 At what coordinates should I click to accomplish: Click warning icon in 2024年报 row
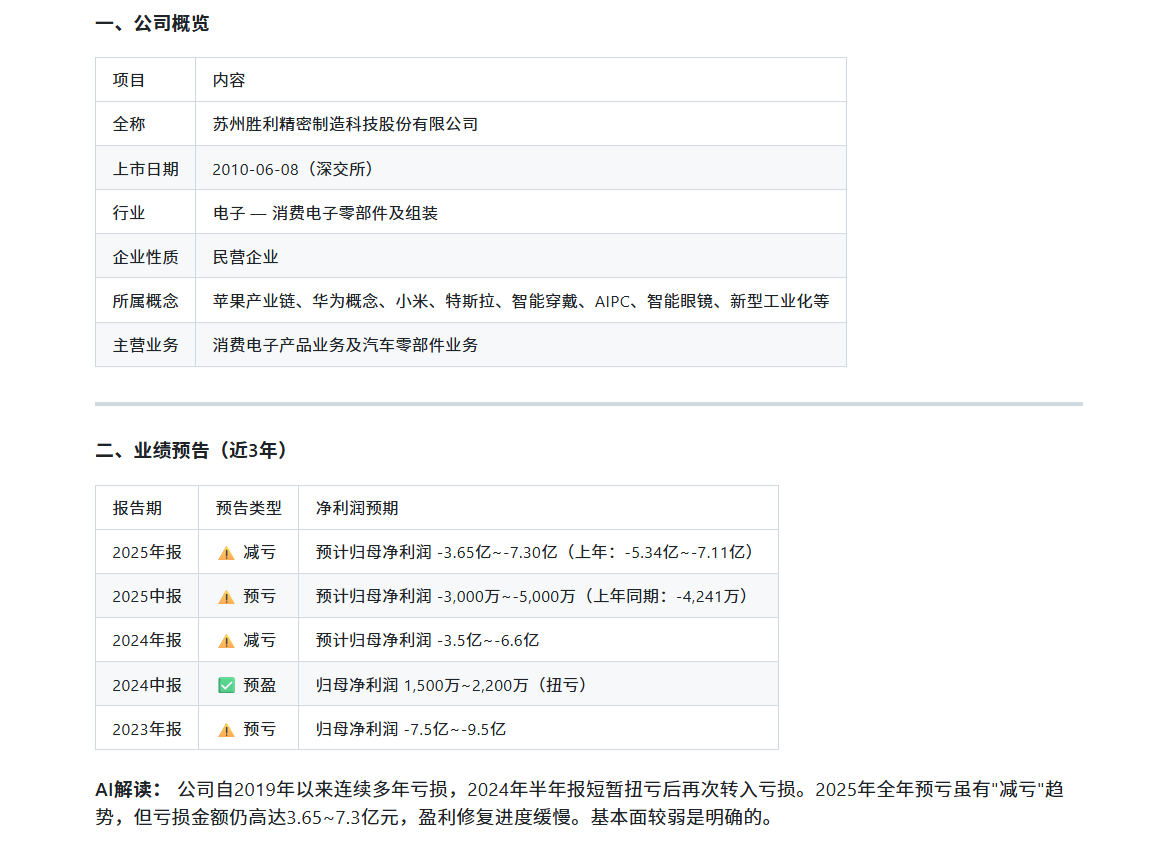point(227,642)
